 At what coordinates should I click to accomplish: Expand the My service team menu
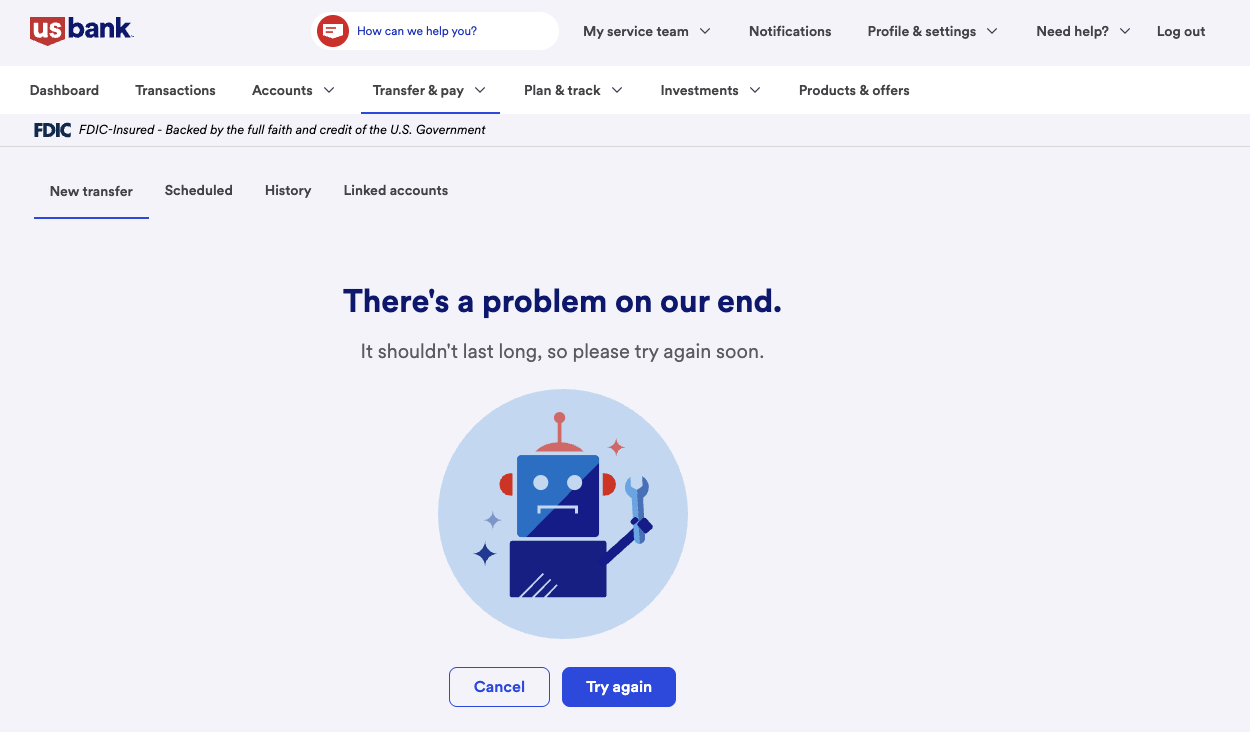pyautogui.click(x=647, y=31)
